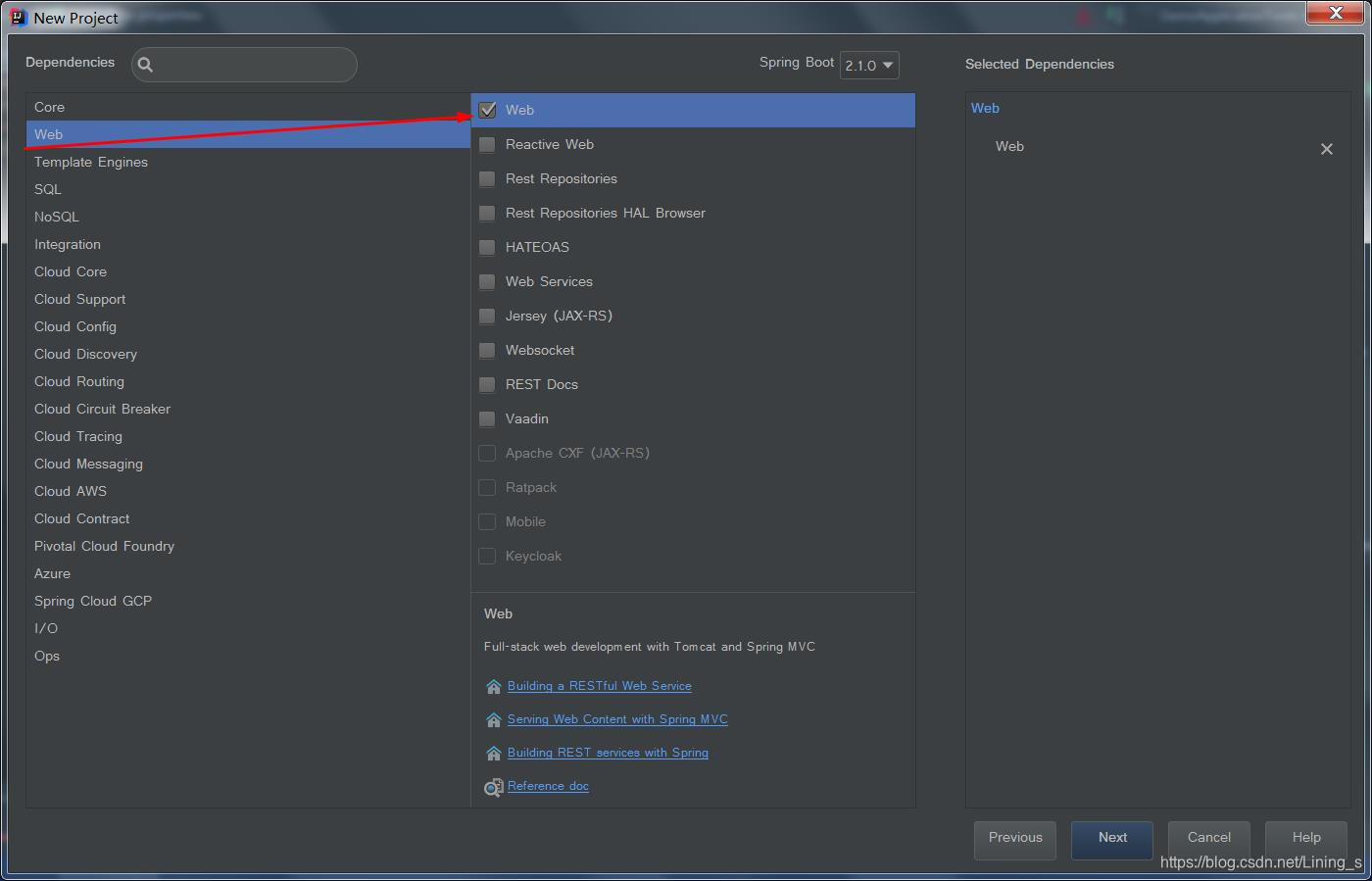
Task: Open the Serving Web Content with Spring MVC link
Action: [617, 719]
